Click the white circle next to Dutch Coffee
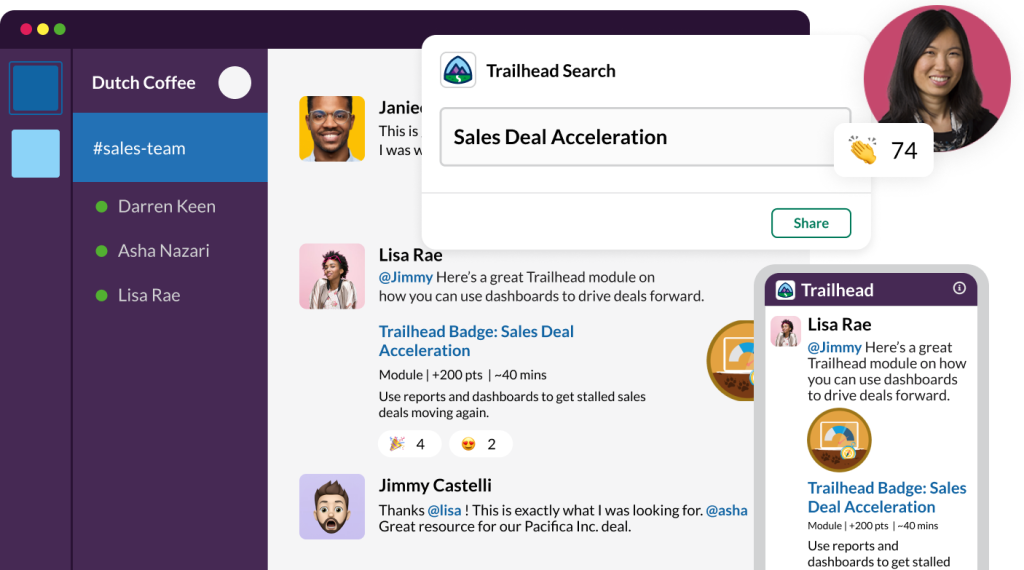The image size is (1024, 570). tap(234, 83)
